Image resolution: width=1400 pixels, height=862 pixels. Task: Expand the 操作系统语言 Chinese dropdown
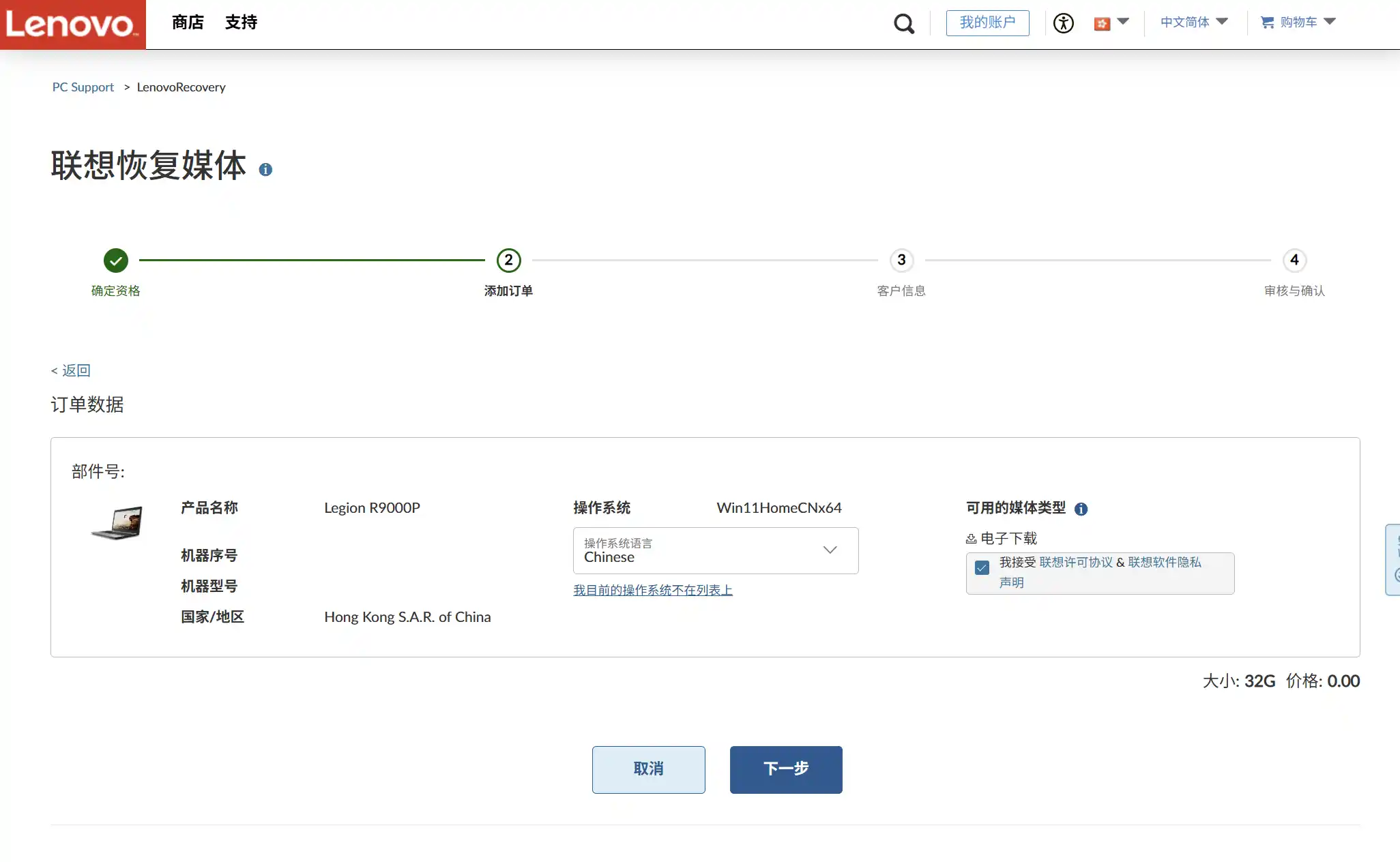point(715,550)
